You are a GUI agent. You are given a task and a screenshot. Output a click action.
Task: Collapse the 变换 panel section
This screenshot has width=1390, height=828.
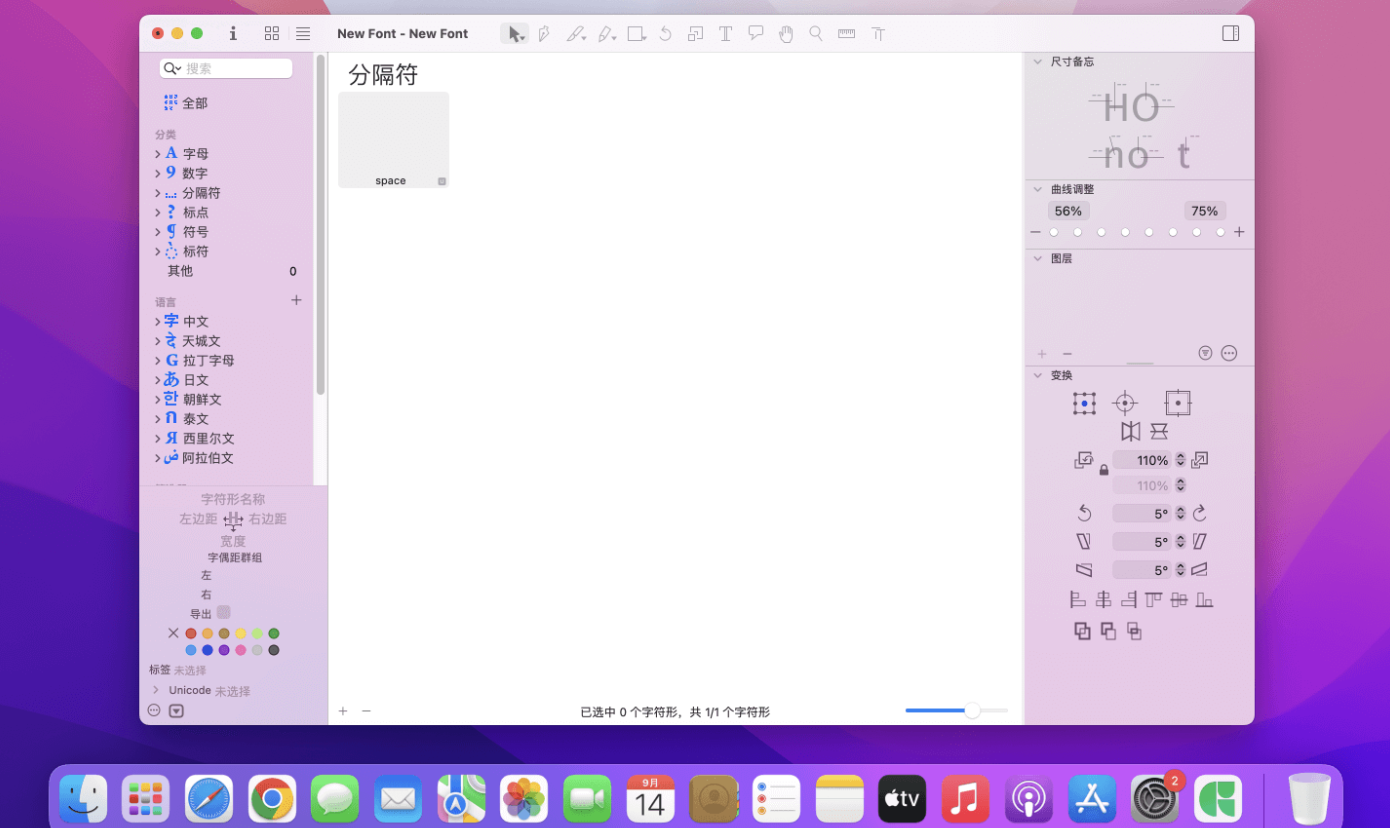1038,376
